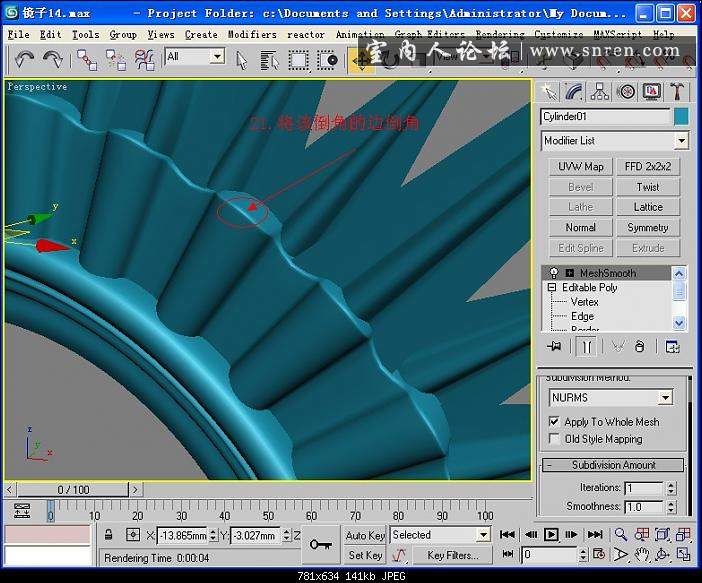Click Make Unique icon under stack
This screenshot has width=702, height=583.
618,347
